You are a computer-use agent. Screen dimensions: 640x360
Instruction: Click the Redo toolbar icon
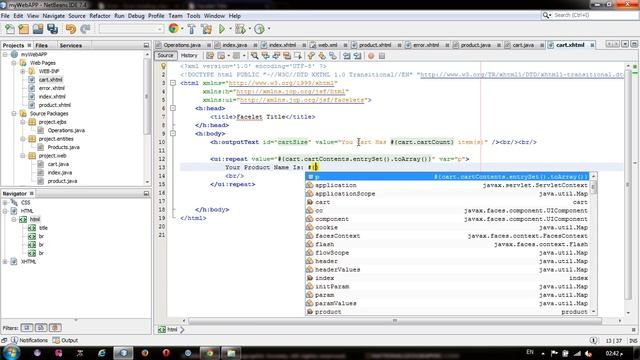tap(85, 29)
